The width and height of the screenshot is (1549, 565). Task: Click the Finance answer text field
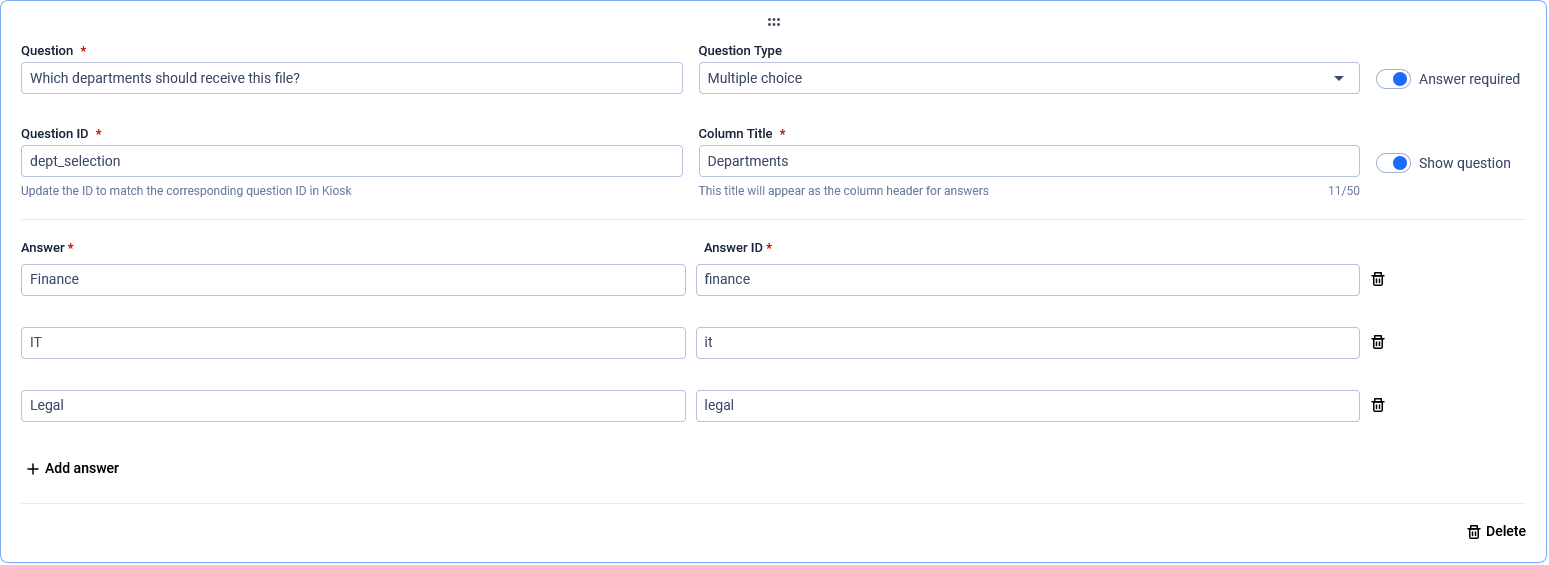click(x=353, y=279)
